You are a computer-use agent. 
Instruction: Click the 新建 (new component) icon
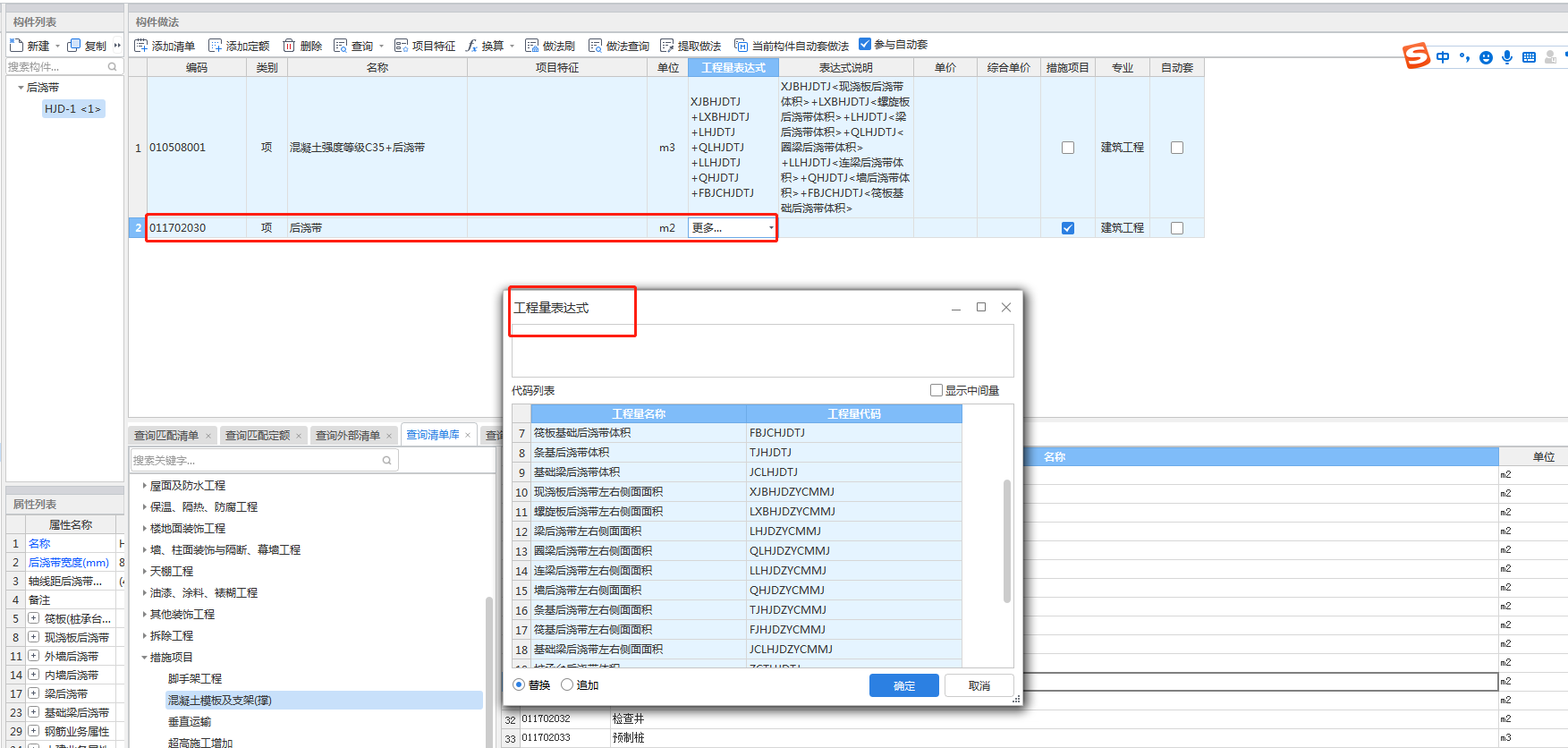coord(16,45)
